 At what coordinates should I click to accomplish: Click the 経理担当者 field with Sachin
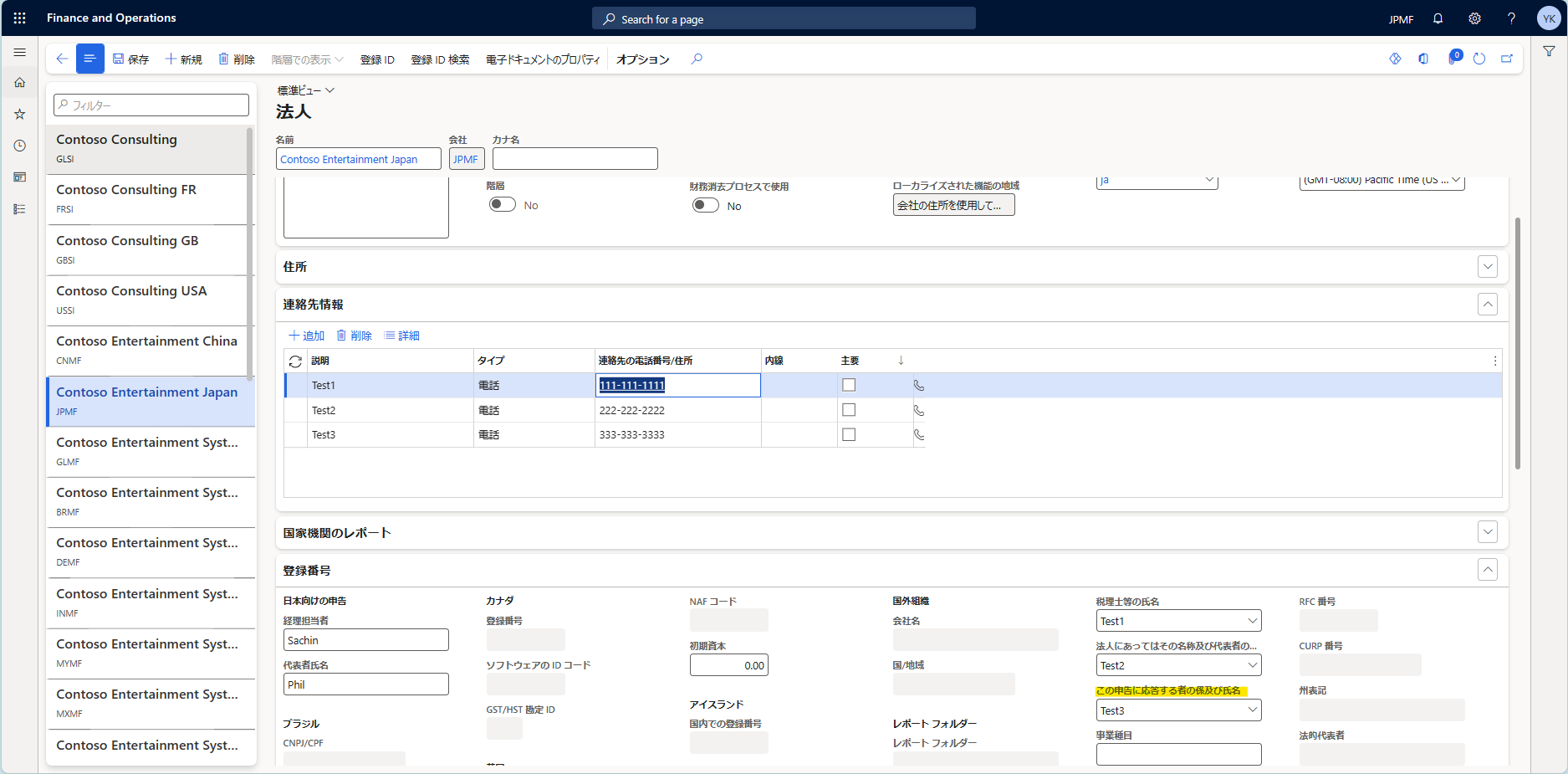coord(366,640)
